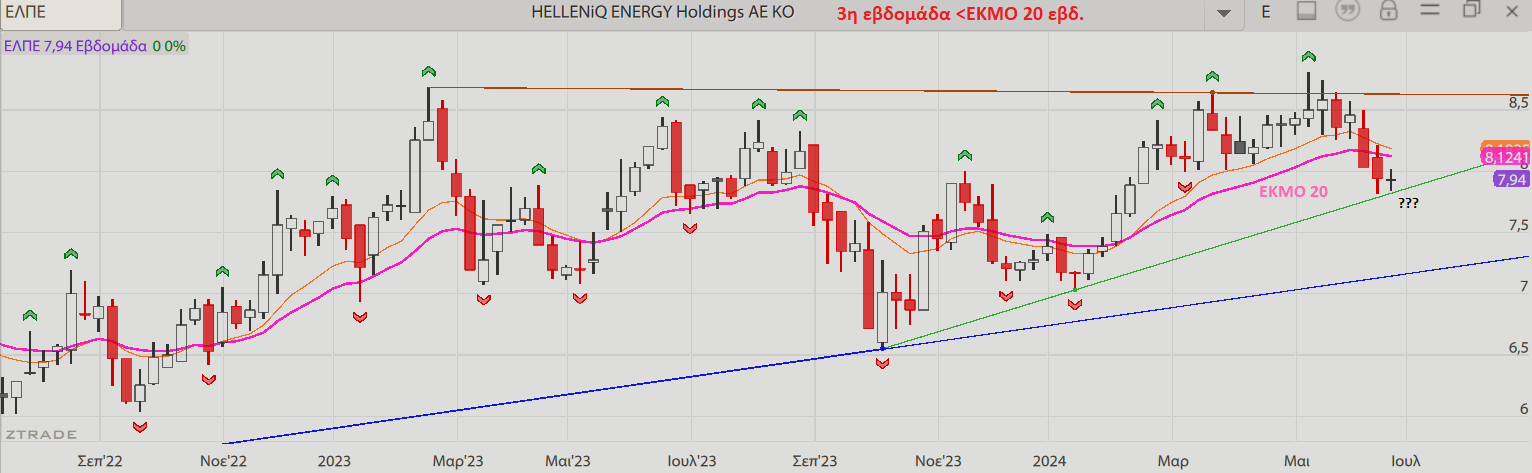Click the purple 7,94 last-price tag
The width and height of the screenshot is (1532, 473).
click(x=1510, y=179)
